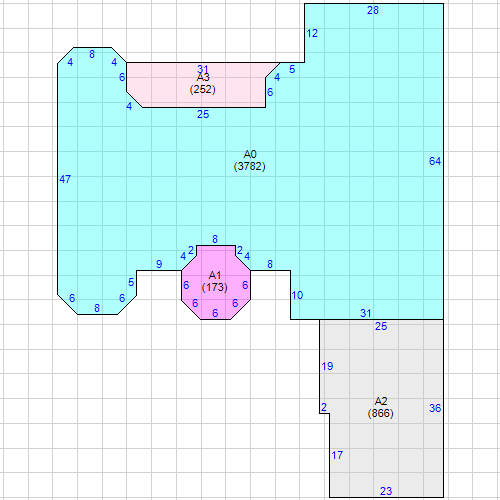Click the A0 area value (3782)
Screen dimensions: 500x500
click(250, 166)
